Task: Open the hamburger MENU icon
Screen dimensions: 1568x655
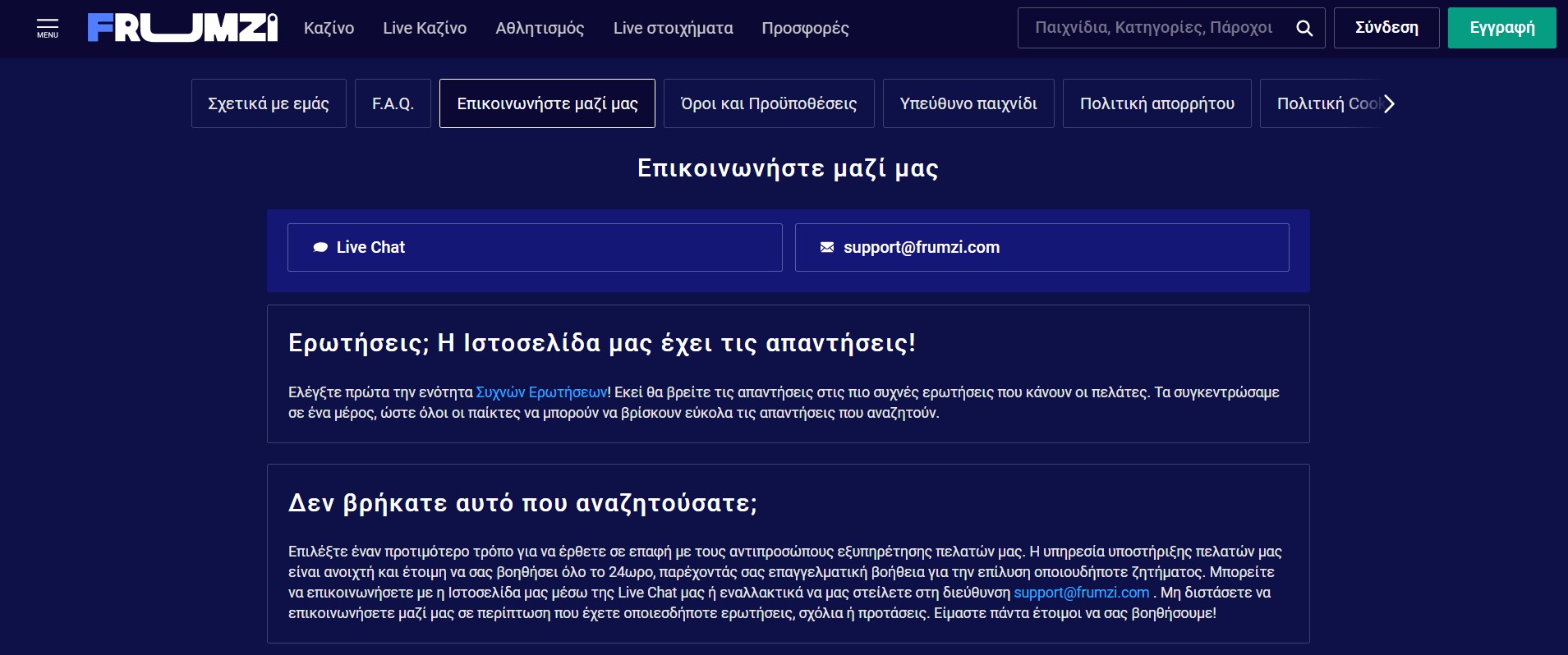Action: (48, 28)
